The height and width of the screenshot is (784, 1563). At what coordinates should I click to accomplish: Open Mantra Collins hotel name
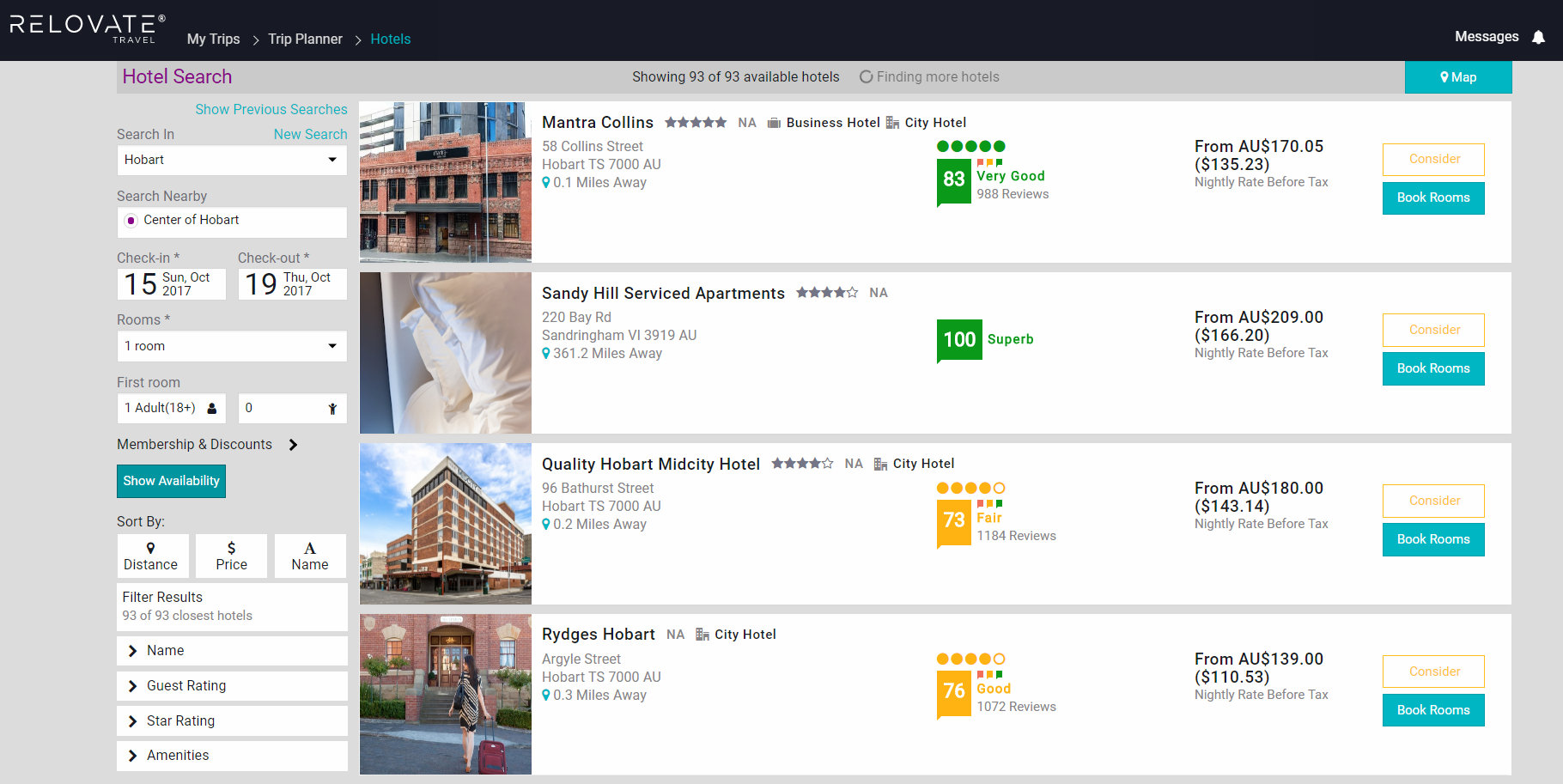(597, 123)
